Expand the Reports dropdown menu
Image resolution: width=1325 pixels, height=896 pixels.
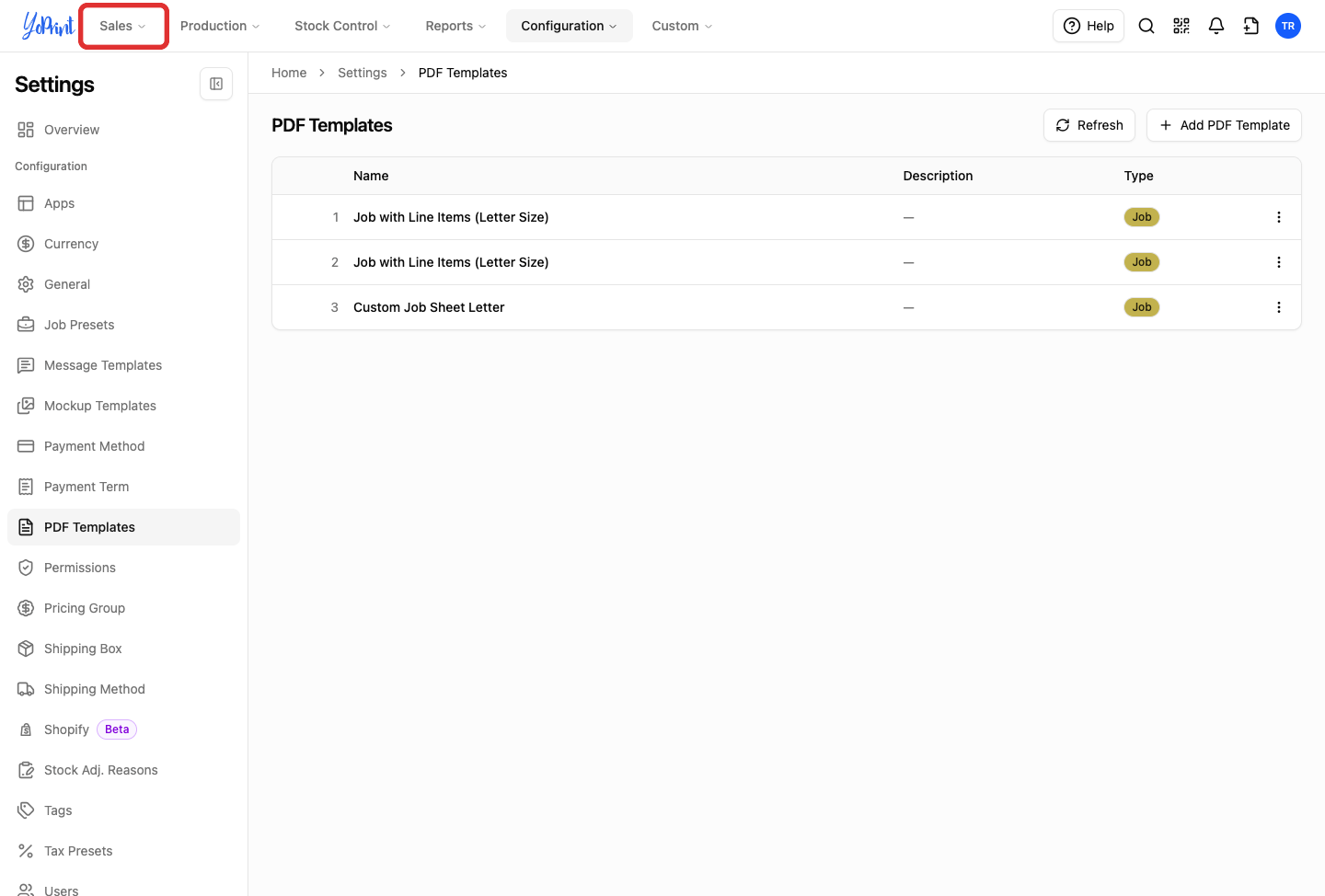(455, 26)
